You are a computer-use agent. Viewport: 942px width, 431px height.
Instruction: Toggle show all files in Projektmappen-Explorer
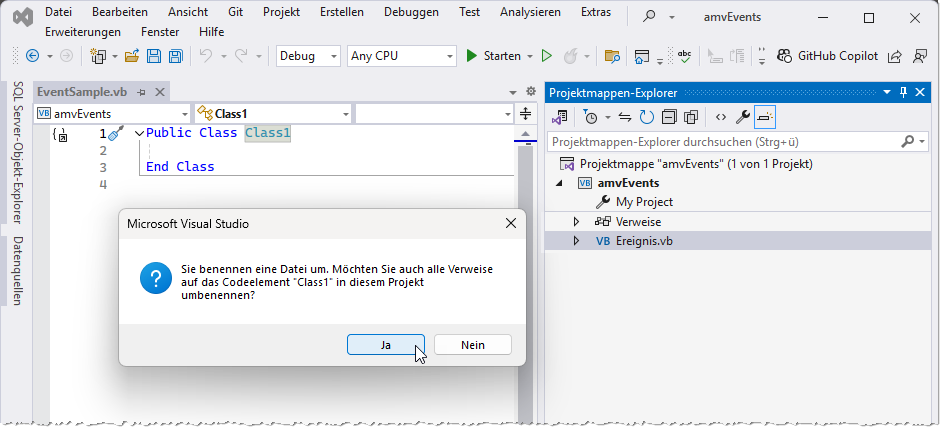pyautogui.click(x=691, y=117)
